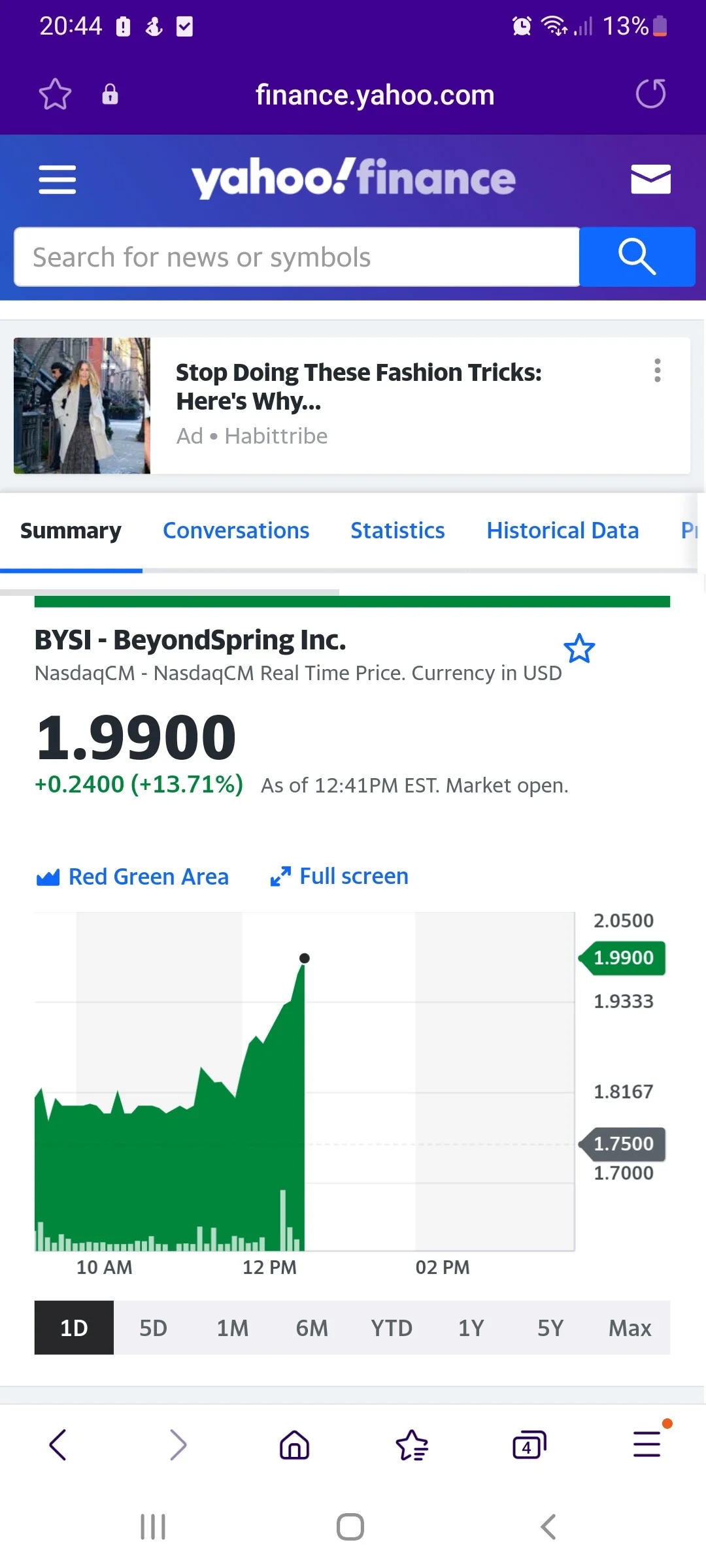
Task: Open browser bookmarks list icon
Action: click(x=412, y=1445)
